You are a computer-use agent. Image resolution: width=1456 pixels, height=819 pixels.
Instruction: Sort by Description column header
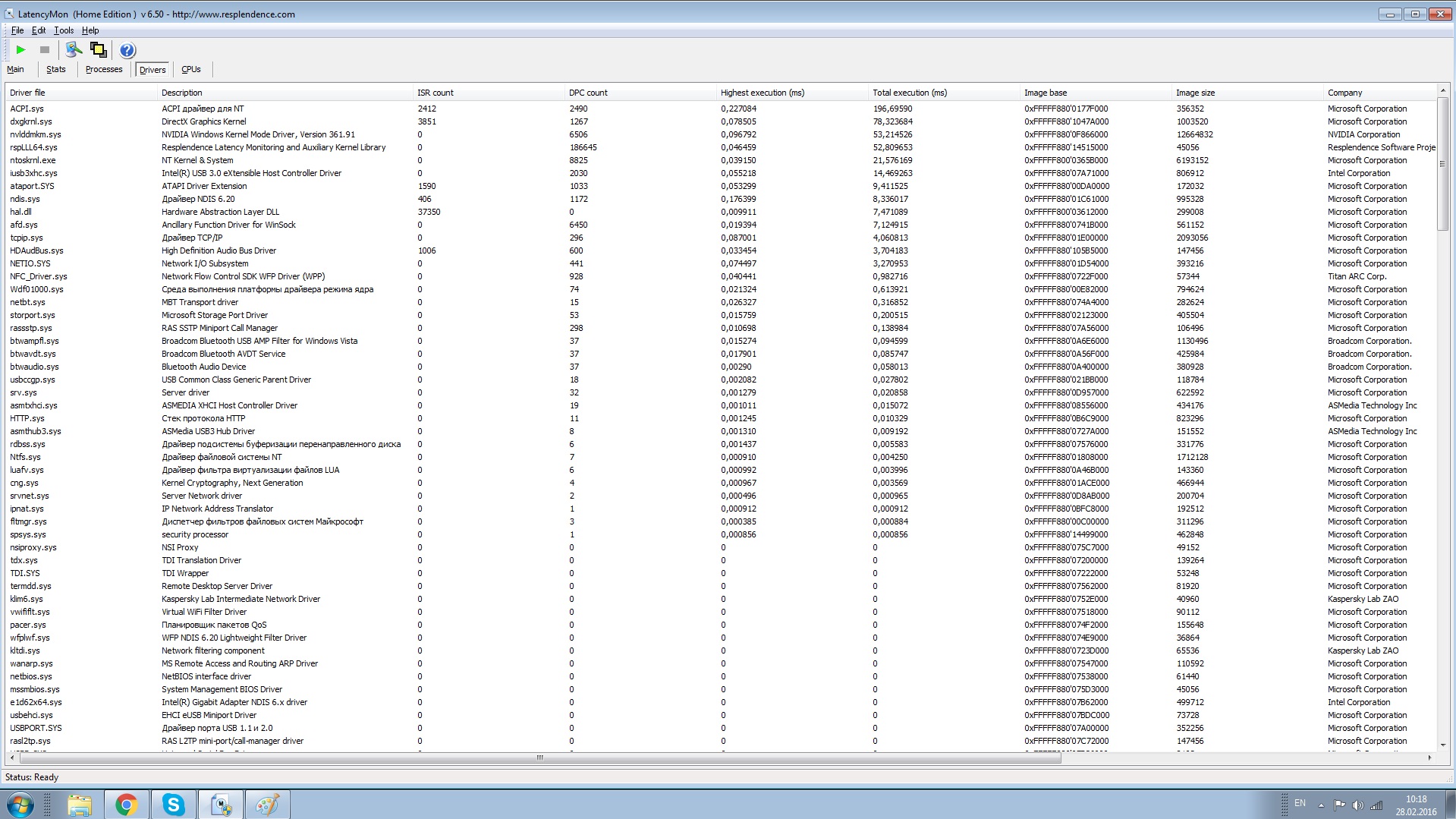(285, 93)
